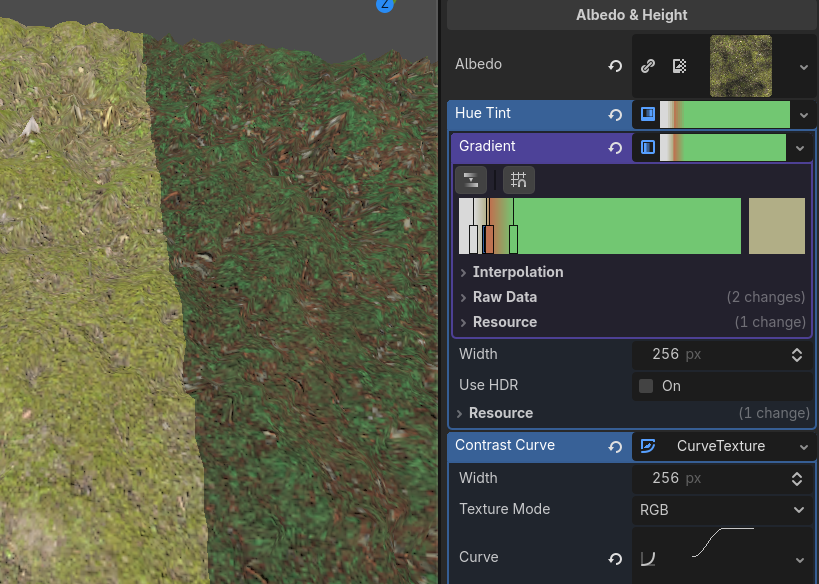
Task: Click the revert arrow beside Gradient
Action: [615, 147]
